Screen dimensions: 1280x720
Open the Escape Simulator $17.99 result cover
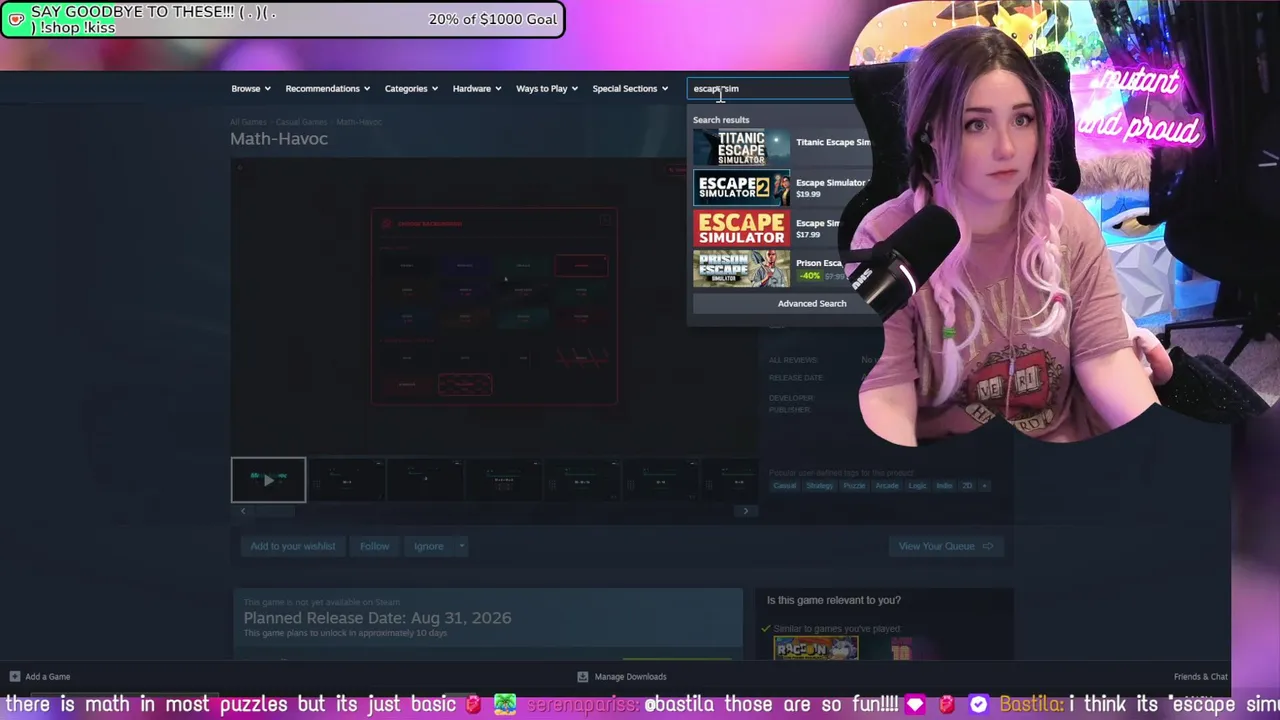point(741,229)
